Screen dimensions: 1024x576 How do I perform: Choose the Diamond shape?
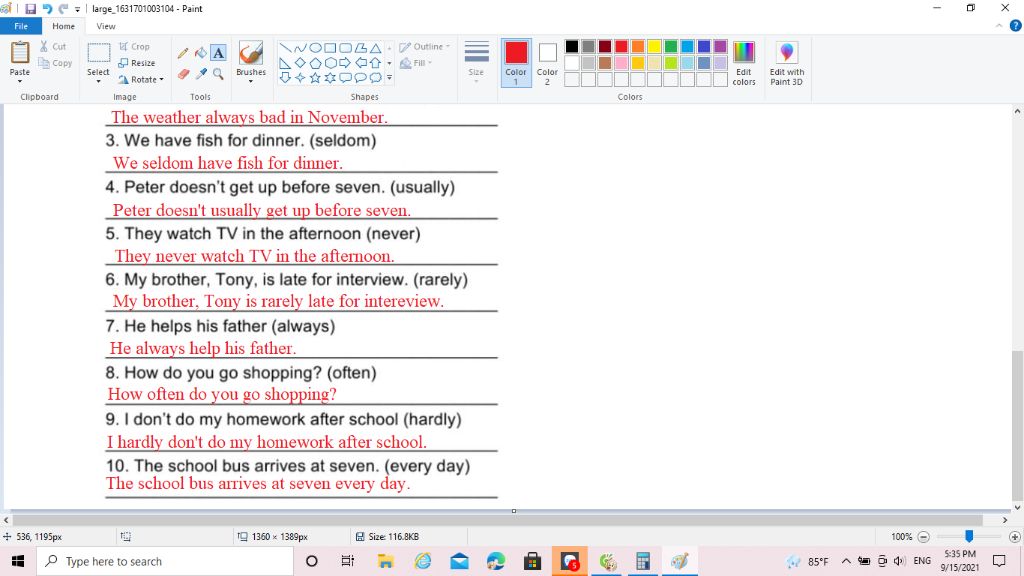click(300, 63)
